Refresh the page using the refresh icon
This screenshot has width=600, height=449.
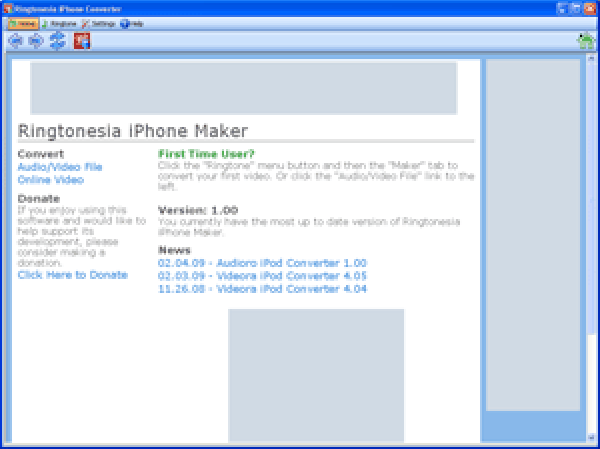point(58,41)
